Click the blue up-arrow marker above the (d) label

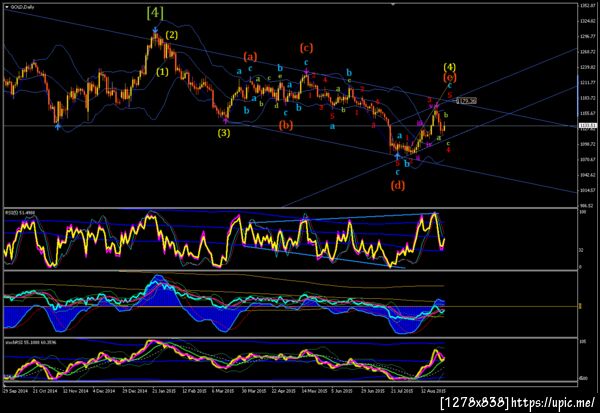397,156
